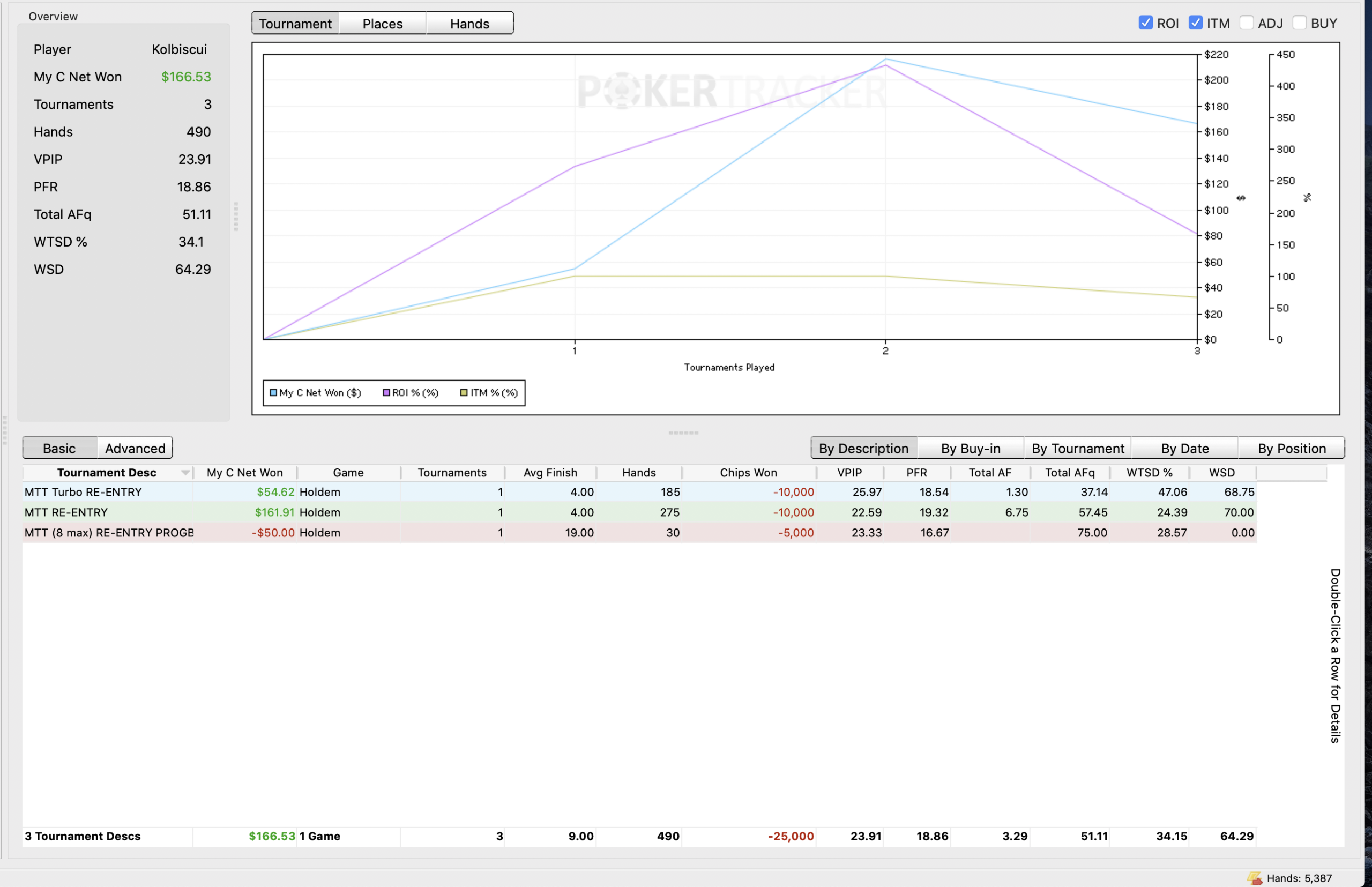Group report By Description
The height and width of the screenshot is (887, 1372).
click(864, 448)
